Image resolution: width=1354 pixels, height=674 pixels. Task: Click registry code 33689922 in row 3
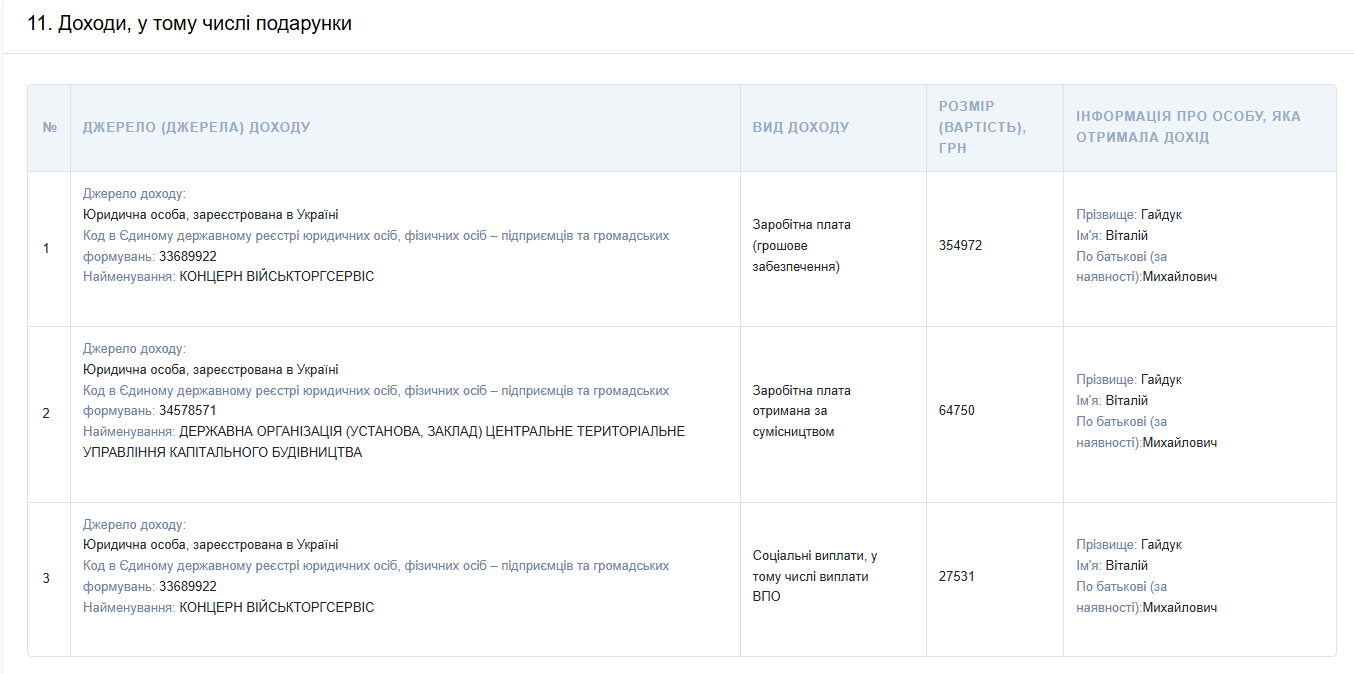(x=188, y=587)
